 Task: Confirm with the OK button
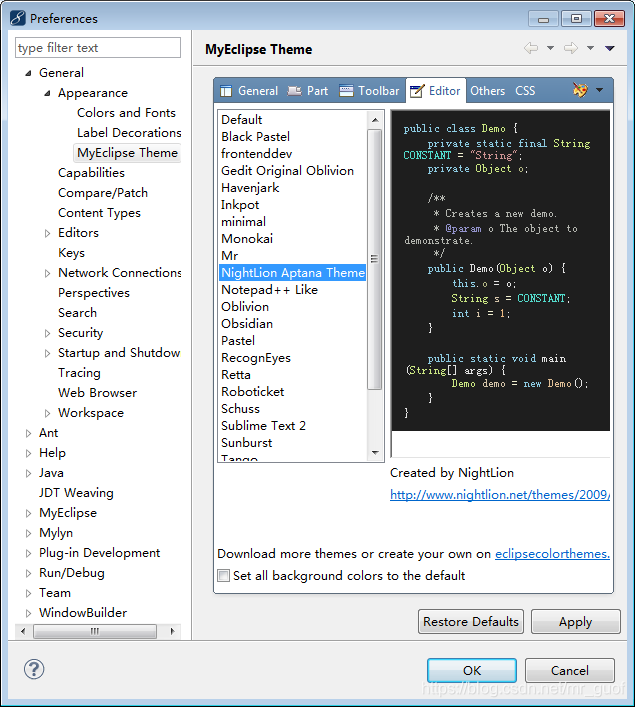pyautogui.click(x=472, y=670)
